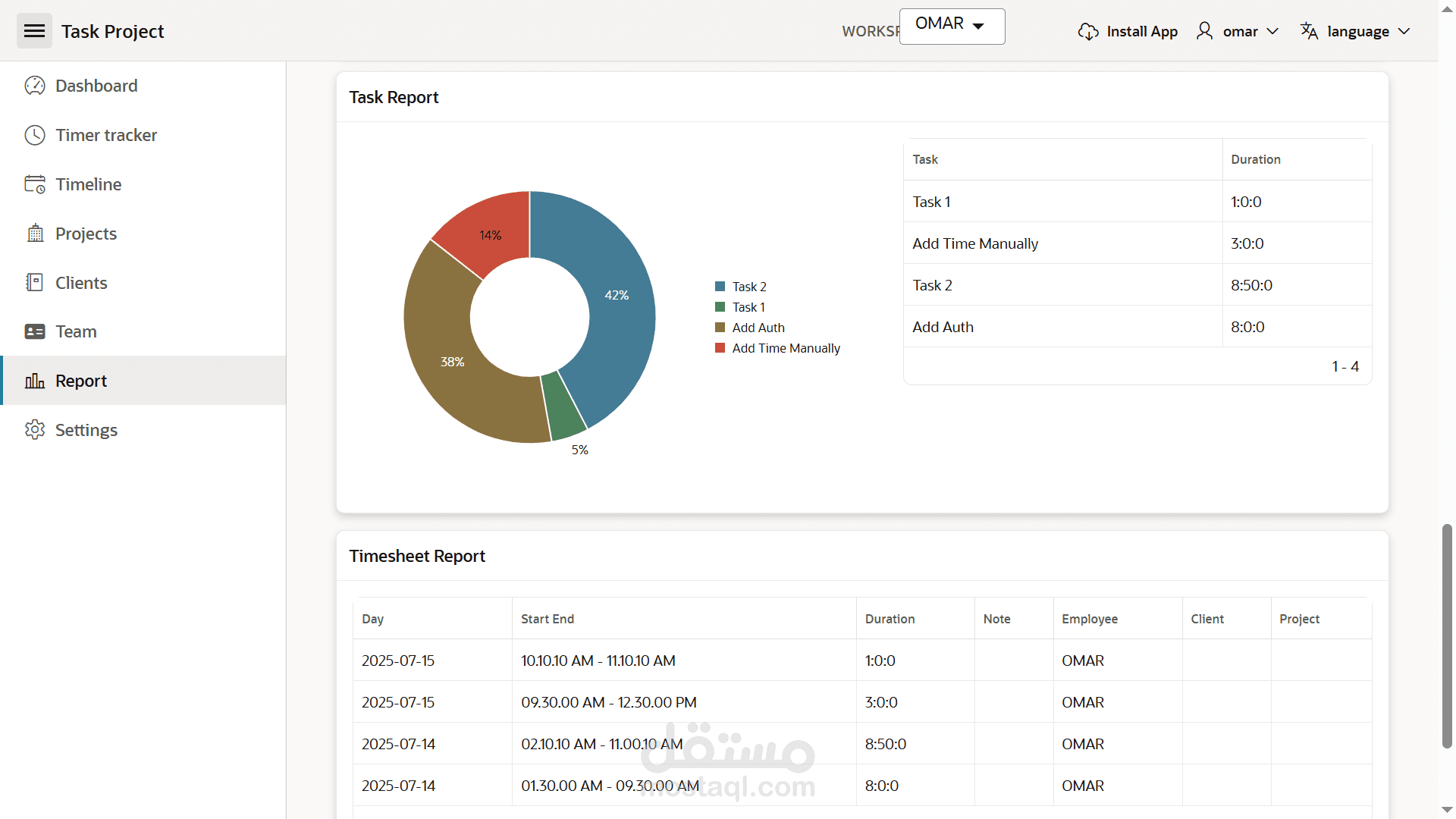Click 02.10.10 AM - 11.00.10 AM entry
Image resolution: width=1456 pixels, height=819 pixels.
pos(601,744)
